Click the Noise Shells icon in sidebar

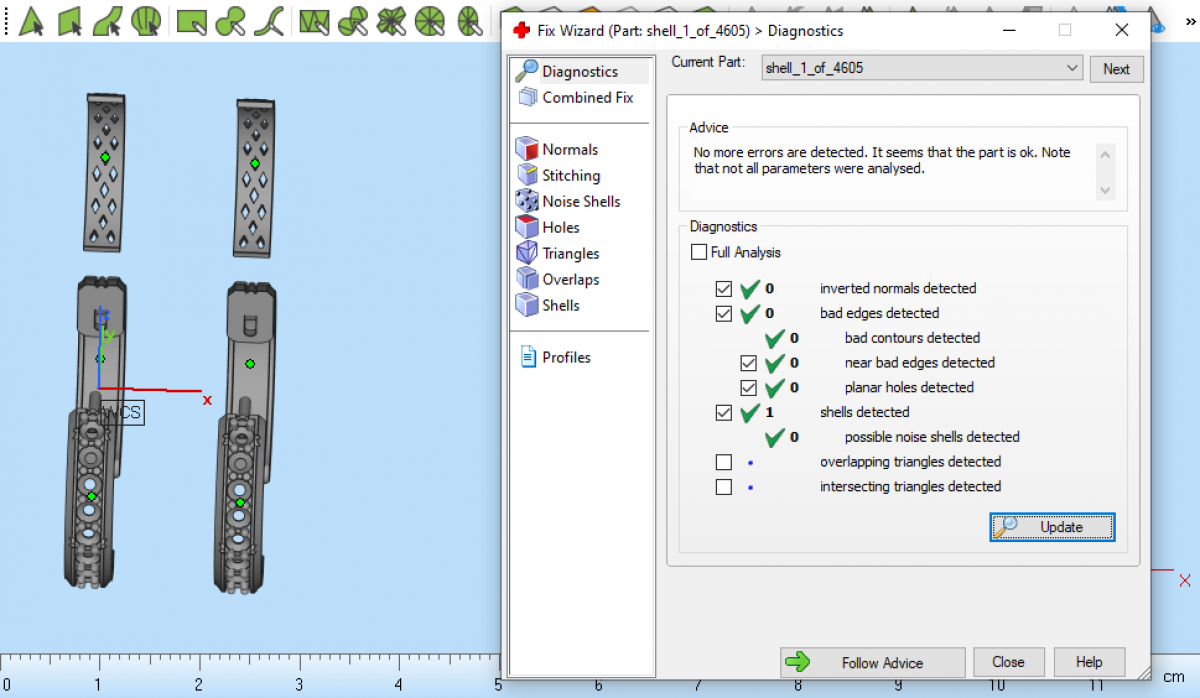(x=527, y=201)
